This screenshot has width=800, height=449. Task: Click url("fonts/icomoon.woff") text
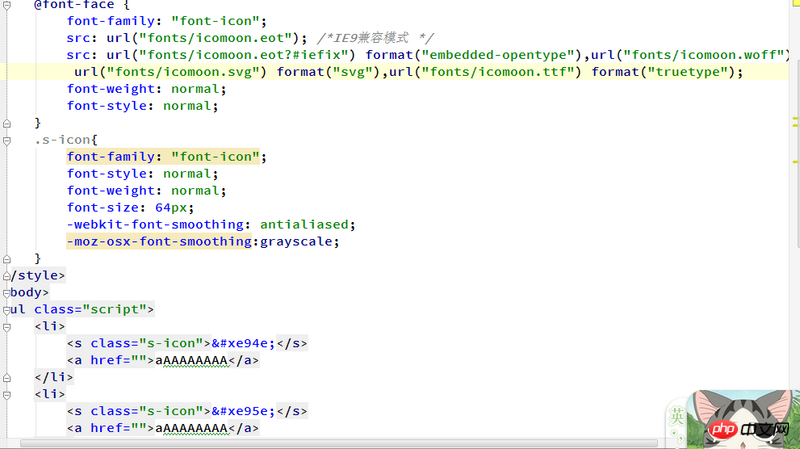tap(691, 55)
